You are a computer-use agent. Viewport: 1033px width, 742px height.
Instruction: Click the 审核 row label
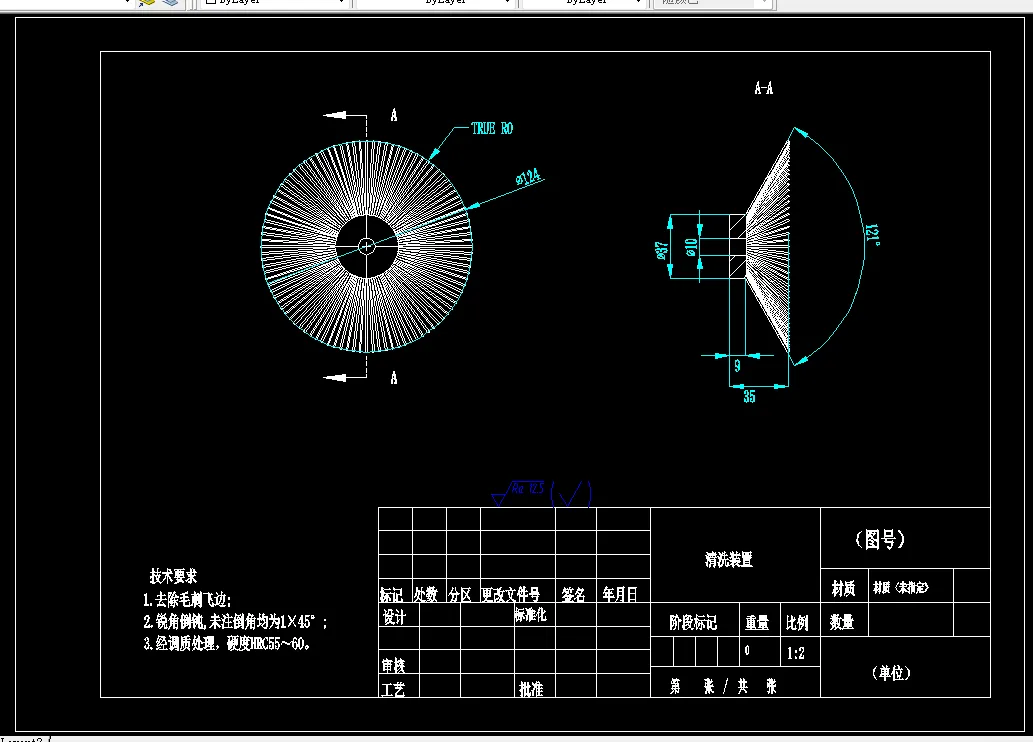[x=393, y=666]
